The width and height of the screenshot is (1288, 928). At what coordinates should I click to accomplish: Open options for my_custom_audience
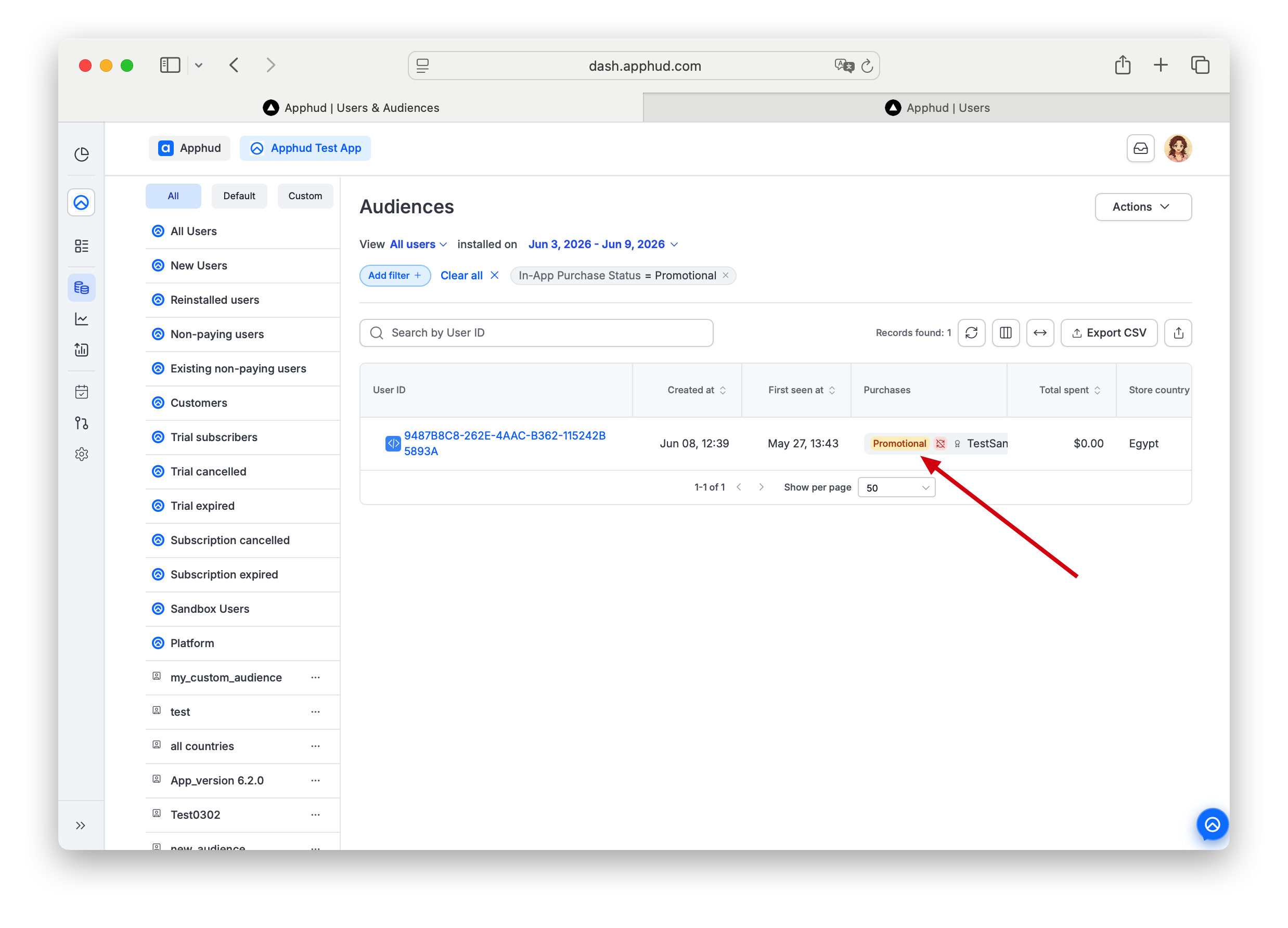click(x=315, y=678)
